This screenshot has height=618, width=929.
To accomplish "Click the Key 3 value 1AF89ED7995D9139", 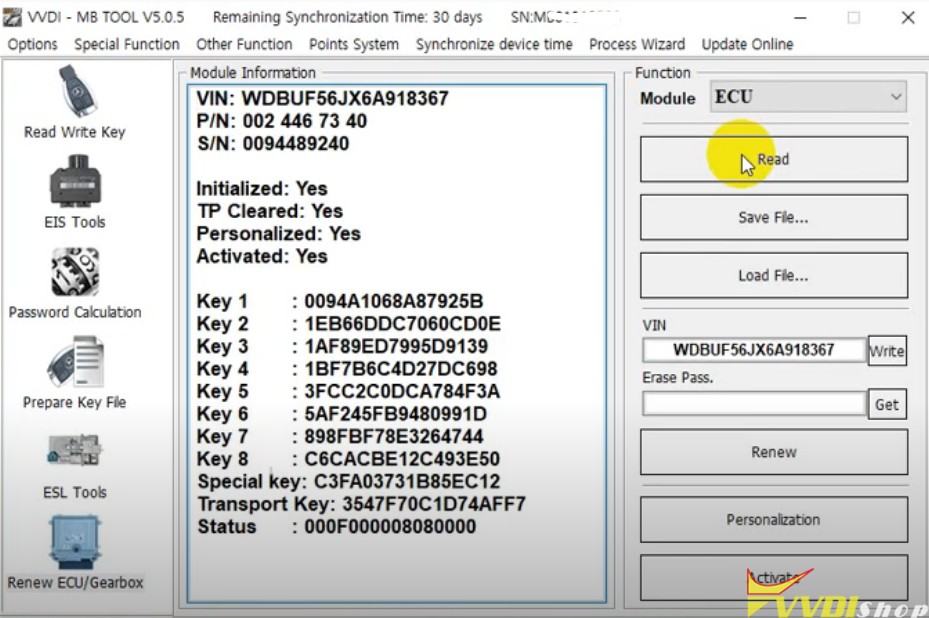I will pos(396,346).
